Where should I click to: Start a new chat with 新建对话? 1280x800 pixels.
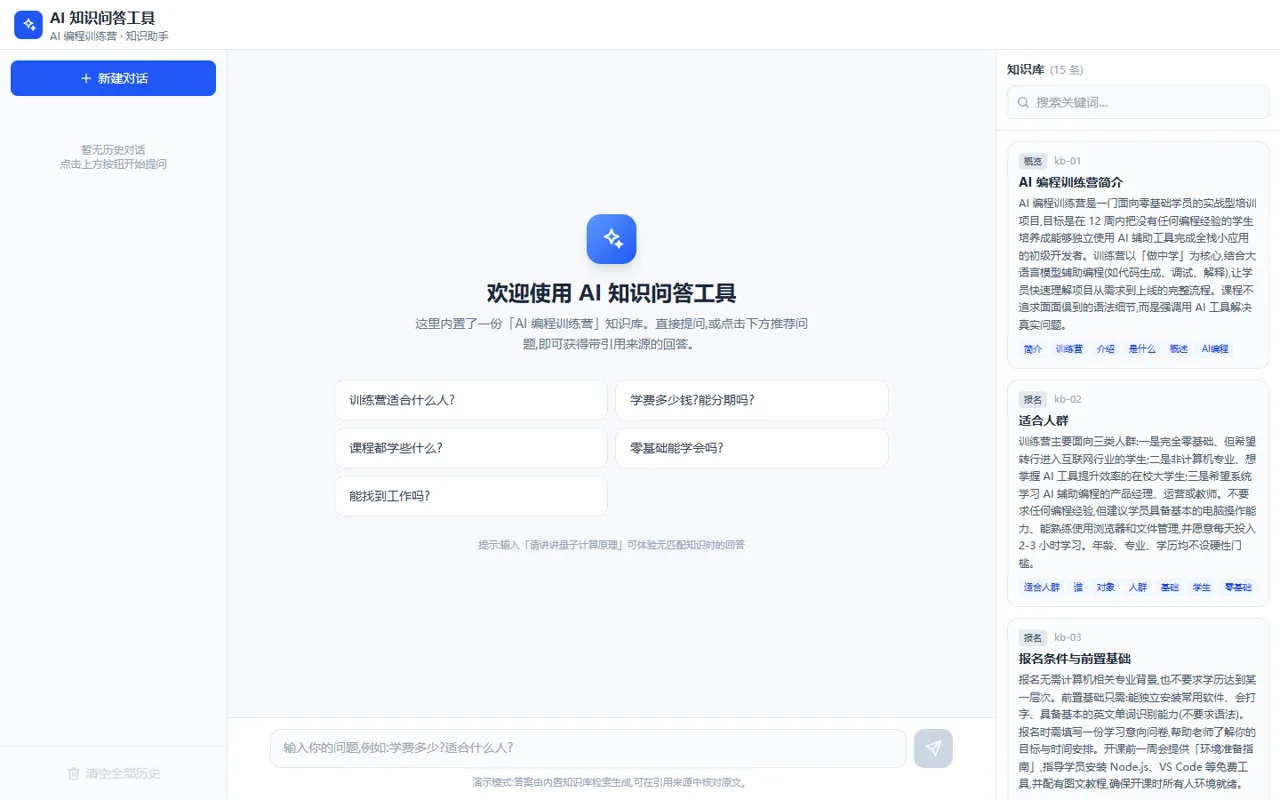113,78
